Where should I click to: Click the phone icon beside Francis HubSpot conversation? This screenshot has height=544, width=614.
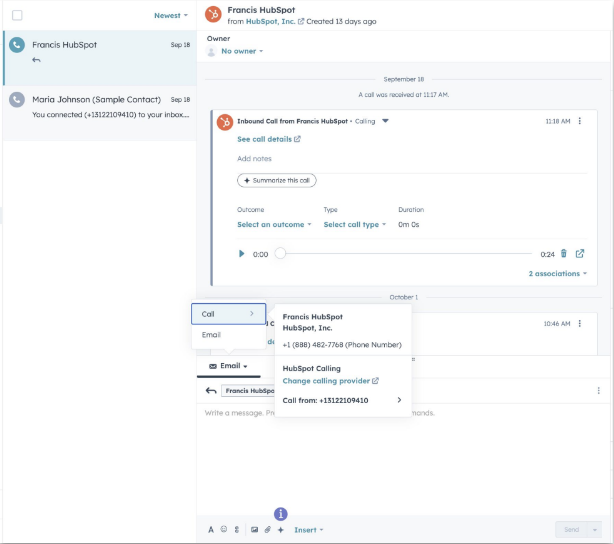pyautogui.click(x=17, y=45)
